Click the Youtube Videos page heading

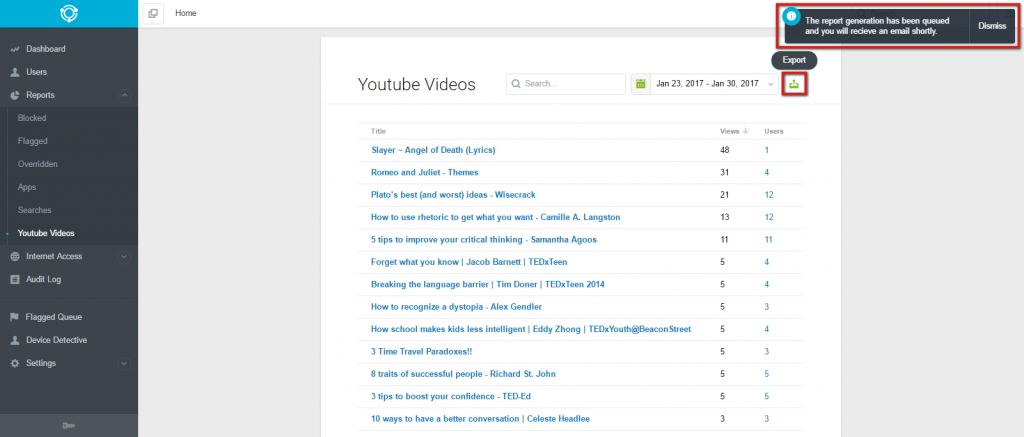417,84
